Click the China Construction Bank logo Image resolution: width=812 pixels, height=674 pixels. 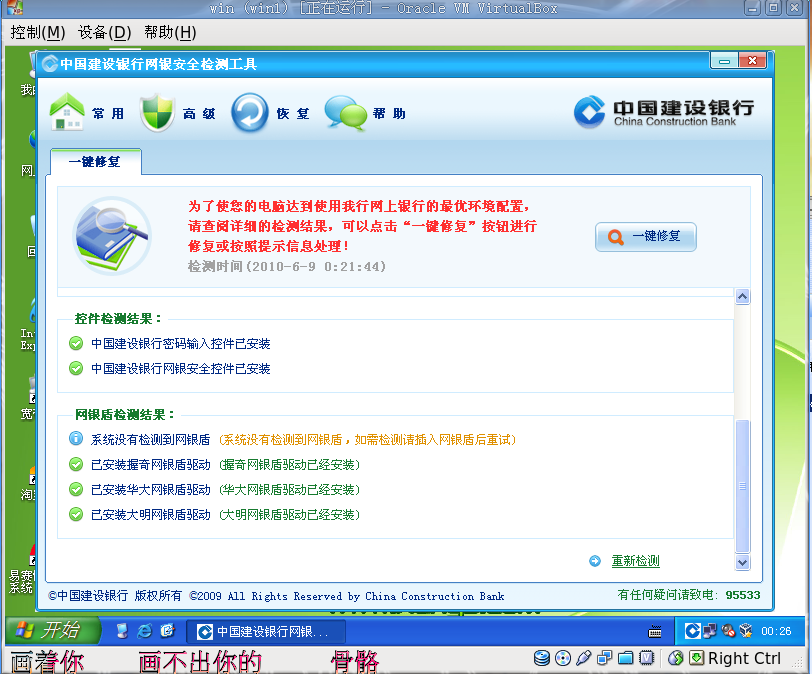coord(663,112)
